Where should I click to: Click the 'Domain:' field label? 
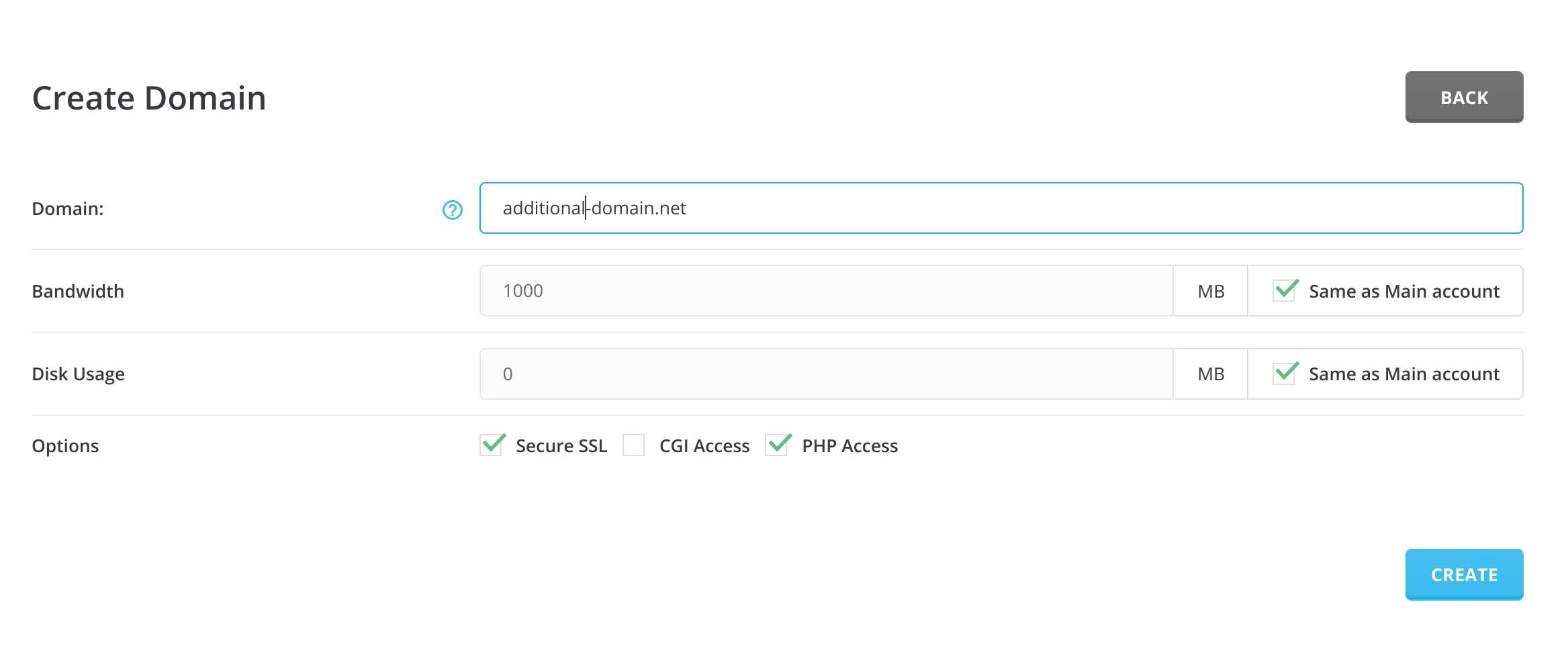tap(68, 209)
